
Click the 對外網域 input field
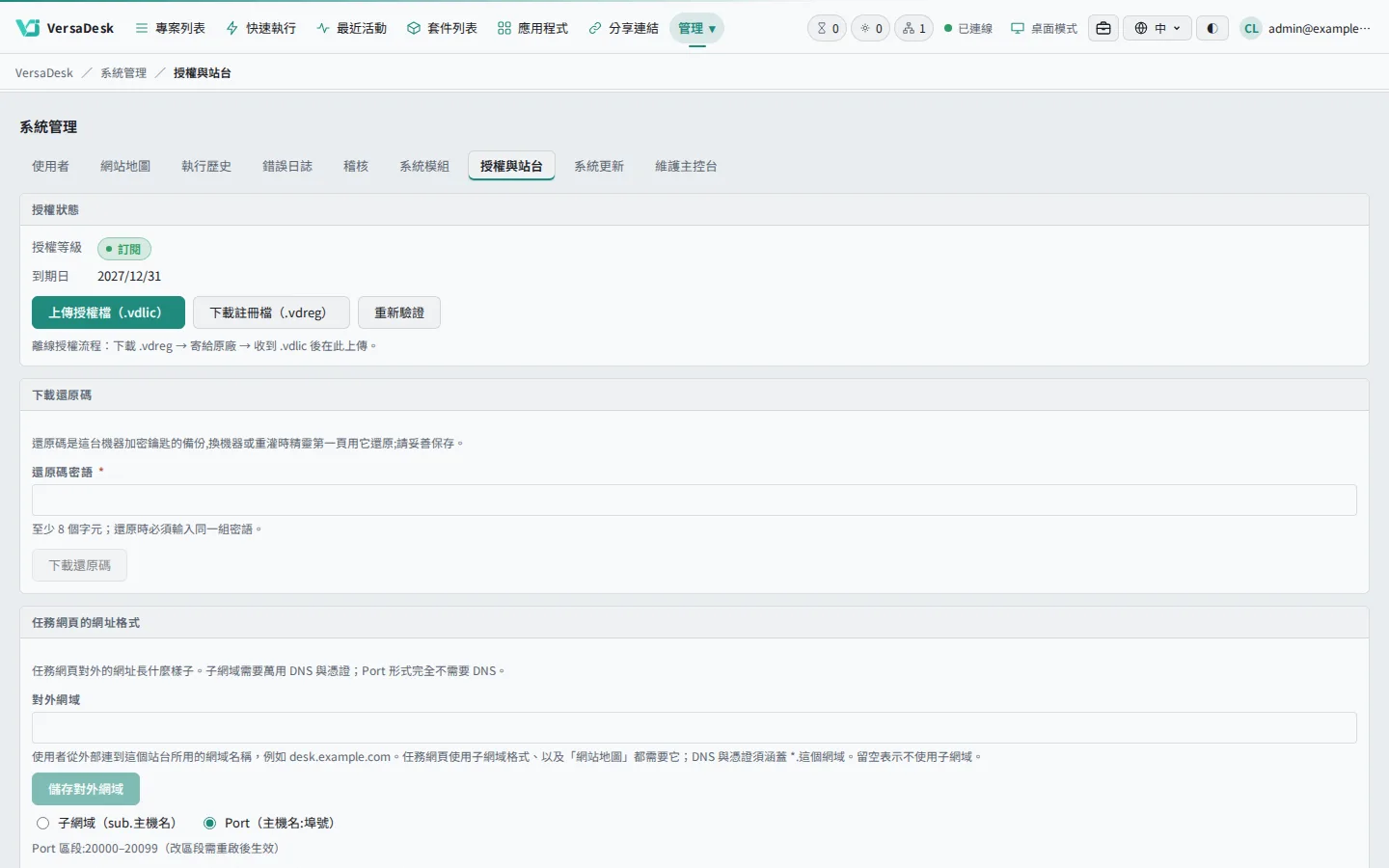tap(694, 728)
